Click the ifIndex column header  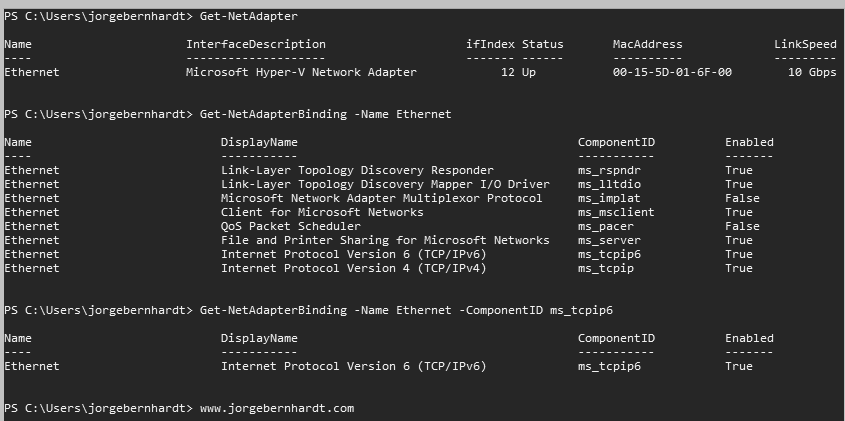coord(487,44)
